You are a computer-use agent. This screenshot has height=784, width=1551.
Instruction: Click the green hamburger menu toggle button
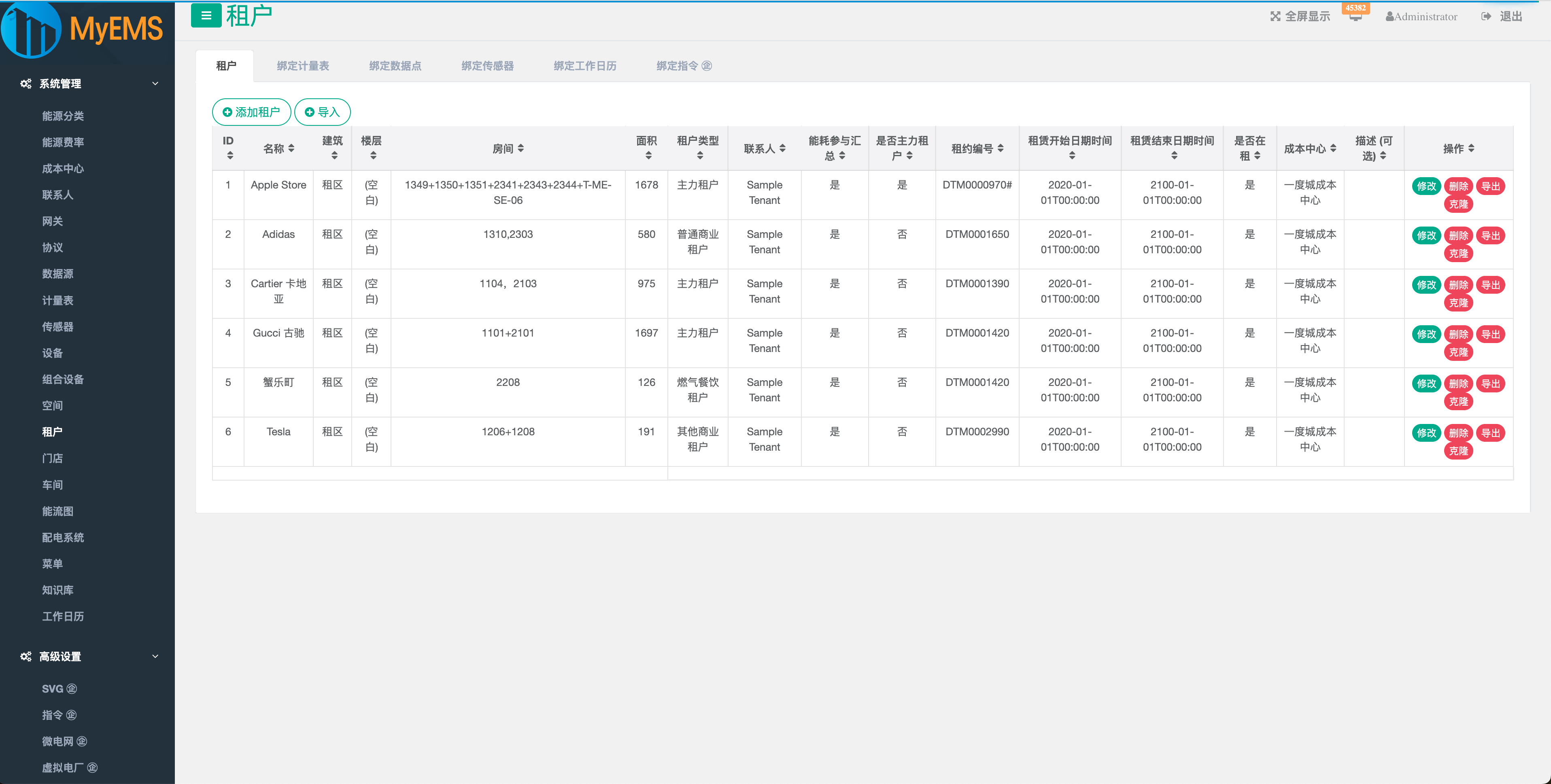(206, 16)
